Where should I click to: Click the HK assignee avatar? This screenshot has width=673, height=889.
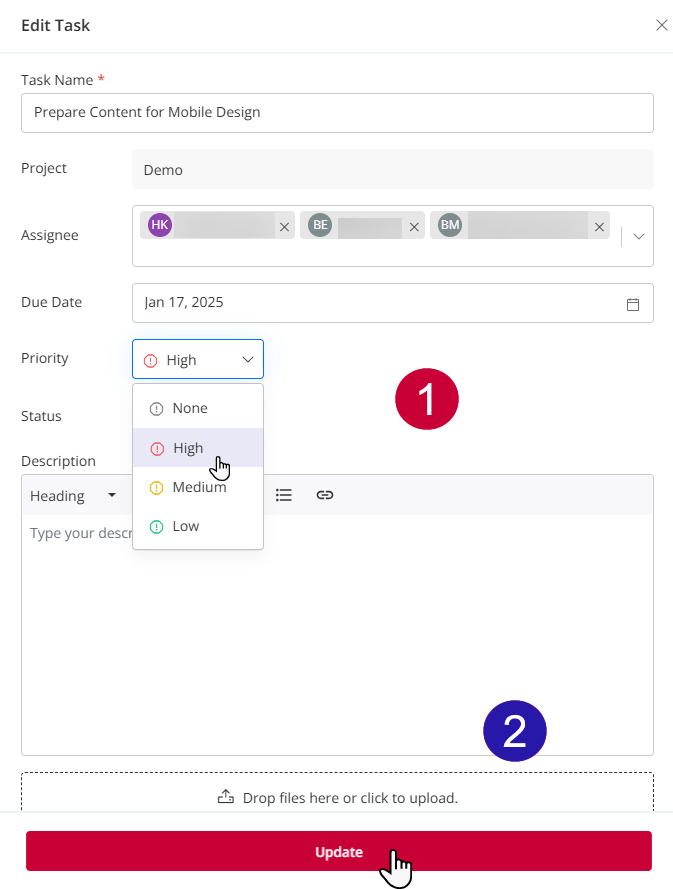[160, 225]
